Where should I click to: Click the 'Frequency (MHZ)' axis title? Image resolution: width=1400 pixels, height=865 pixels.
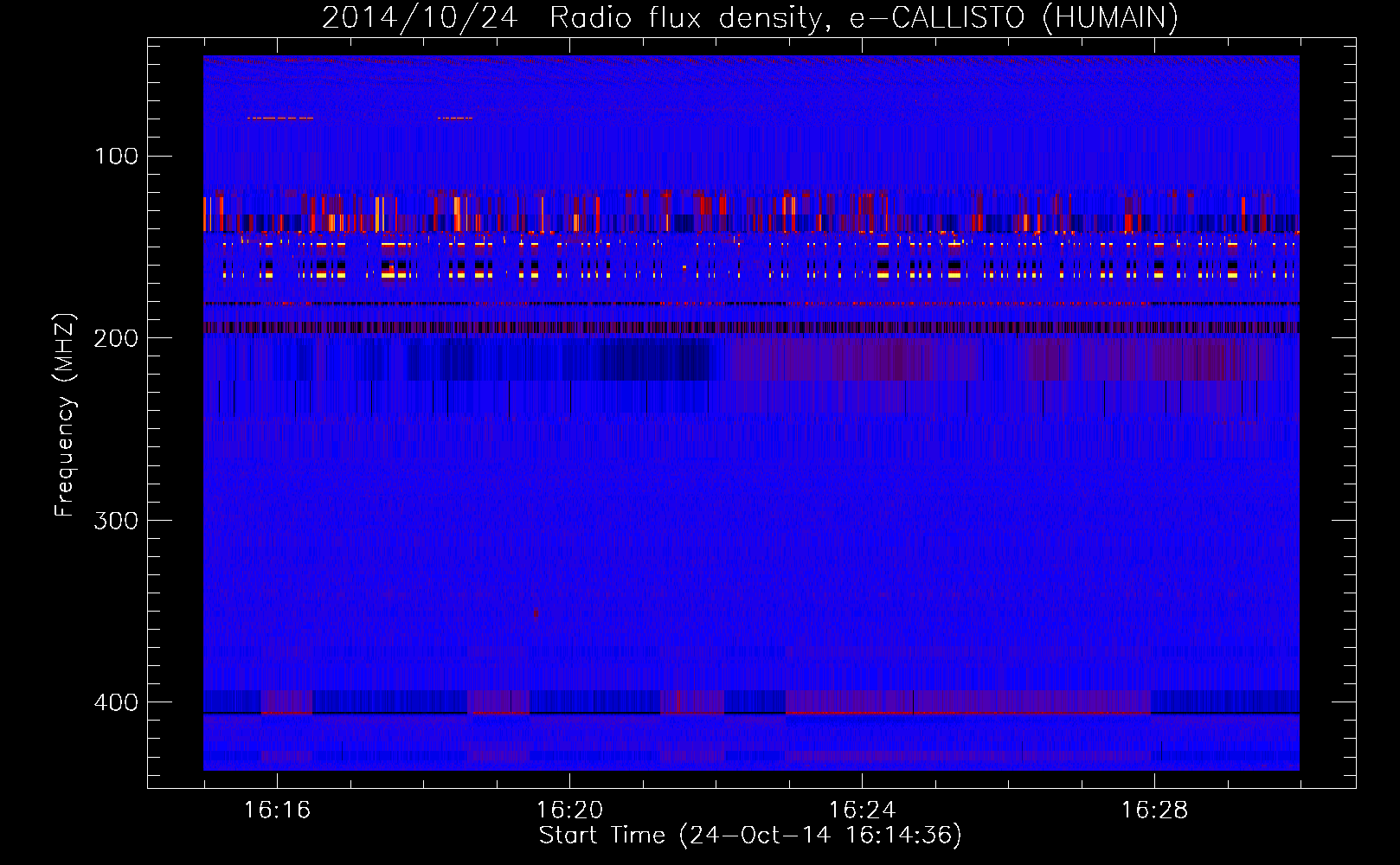(65, 415)
